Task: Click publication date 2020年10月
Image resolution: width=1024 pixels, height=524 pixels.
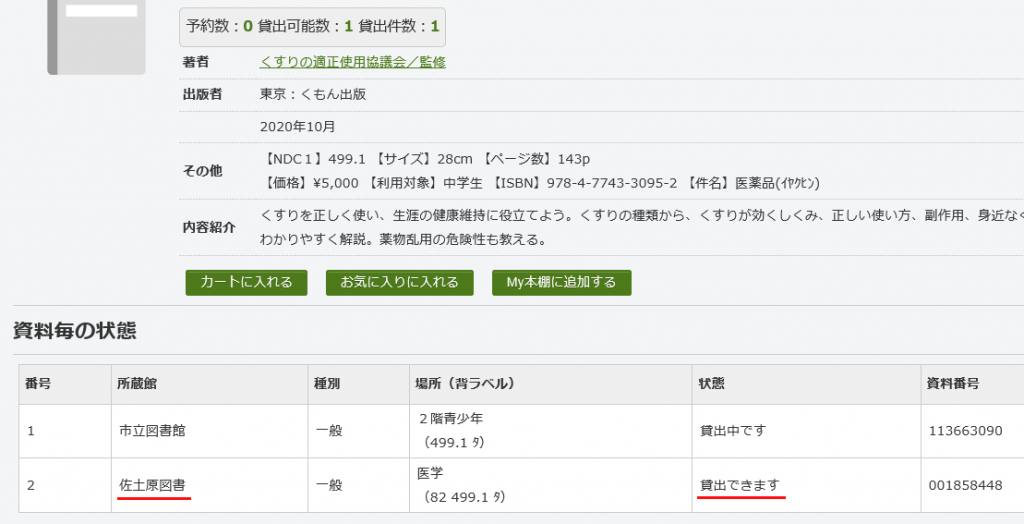Action: (298, 127)
